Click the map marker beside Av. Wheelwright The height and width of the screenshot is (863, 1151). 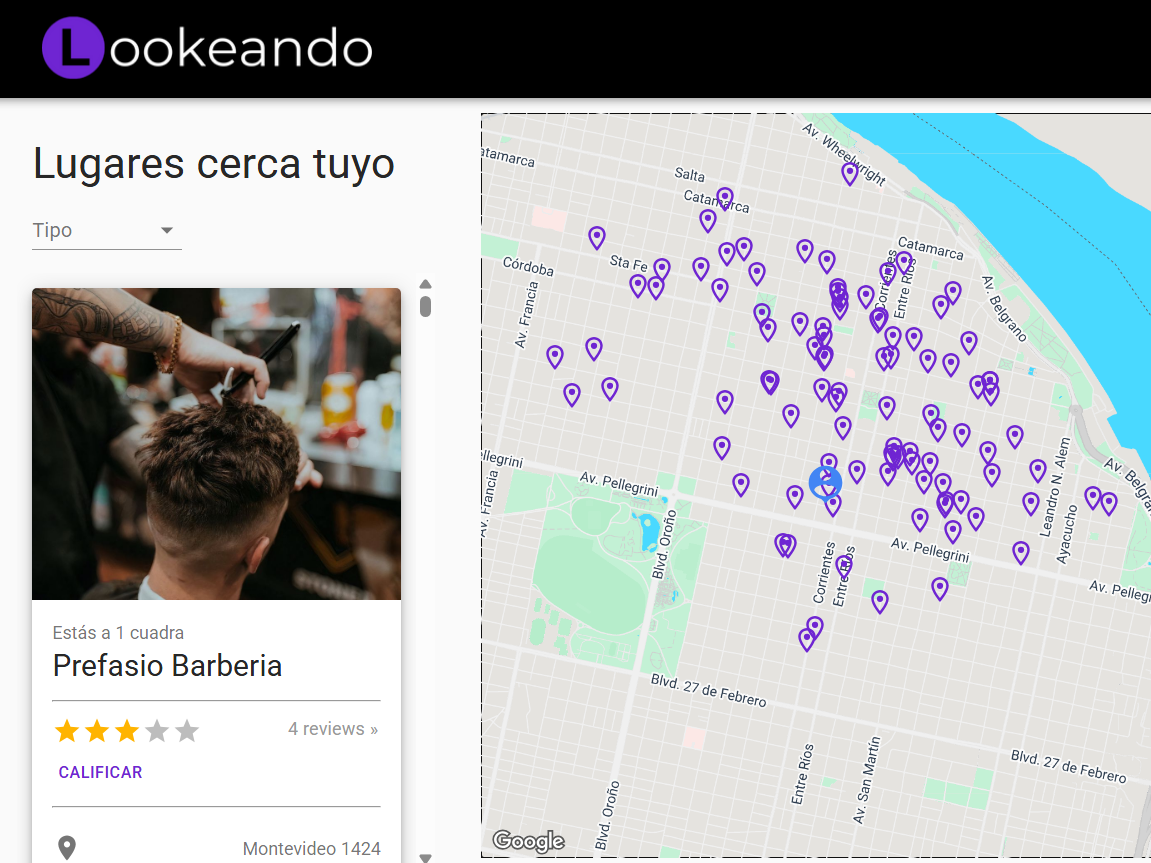[x=850, y=173]
